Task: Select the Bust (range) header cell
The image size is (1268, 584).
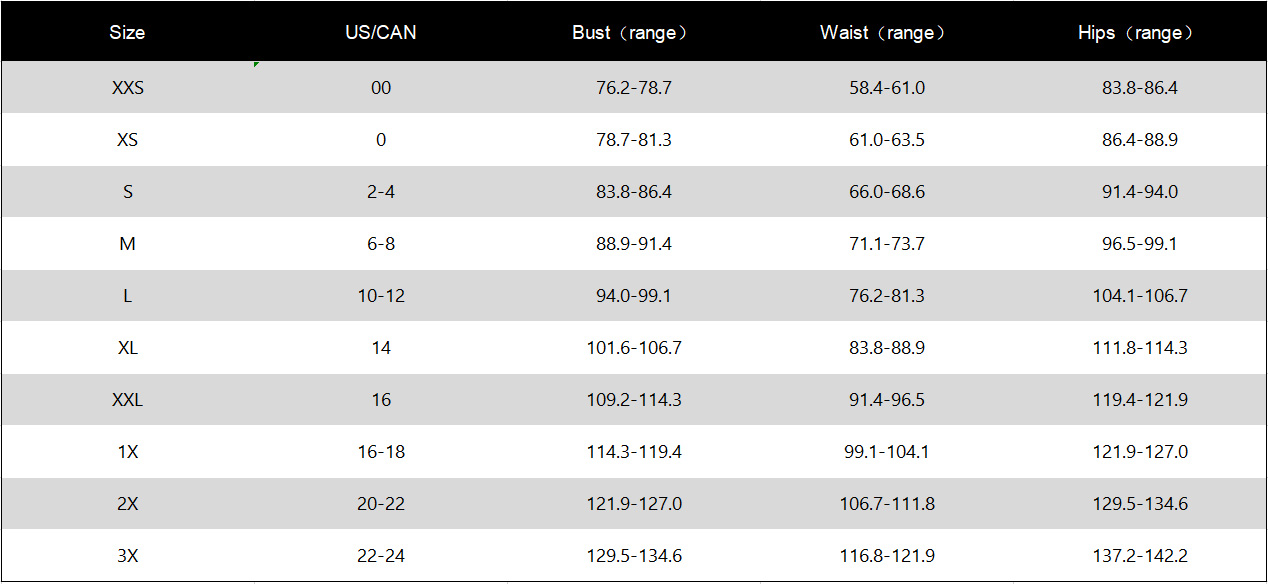Action: point(633,33)
